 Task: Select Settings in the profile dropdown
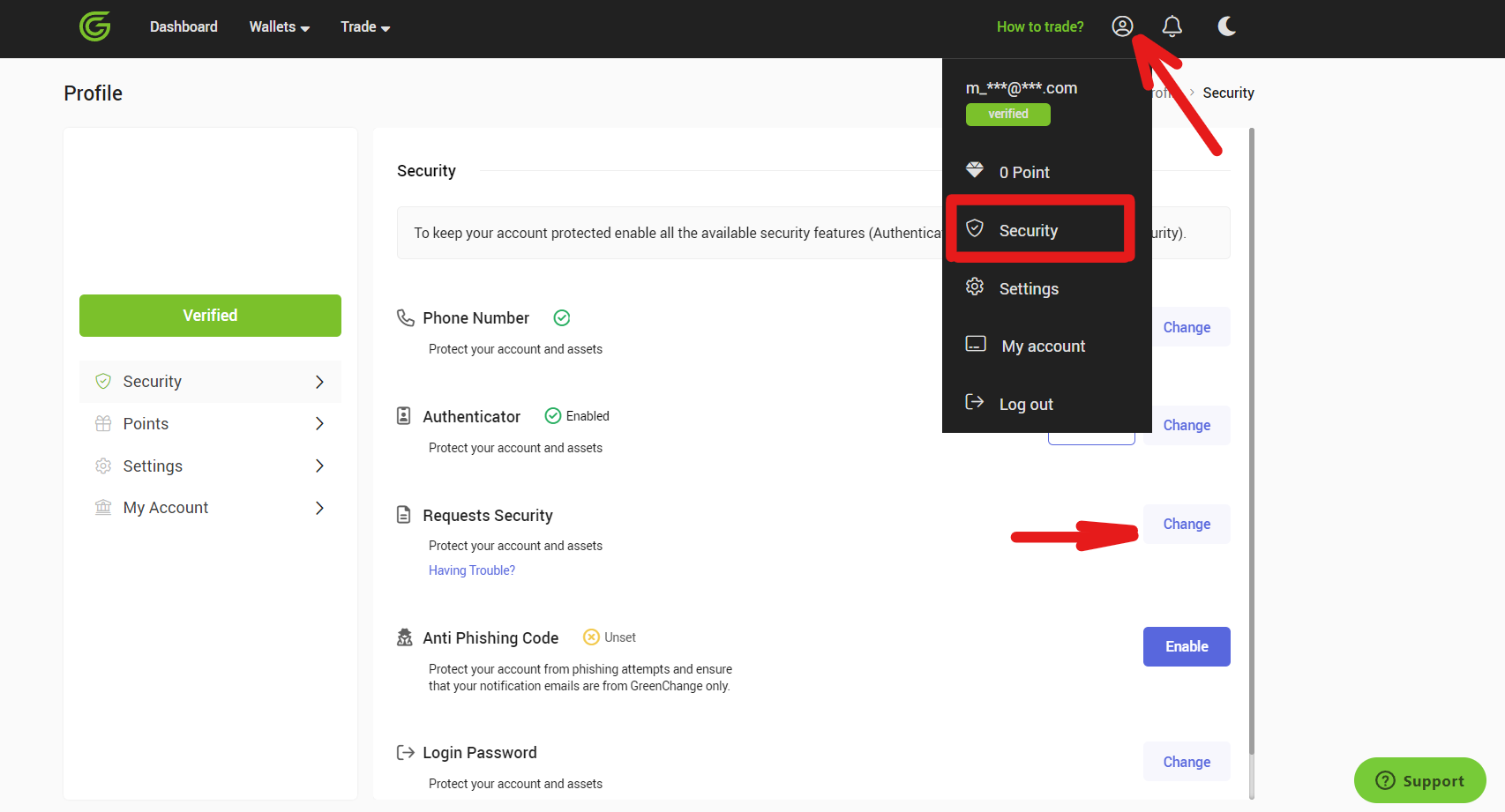coord(1046,288)
